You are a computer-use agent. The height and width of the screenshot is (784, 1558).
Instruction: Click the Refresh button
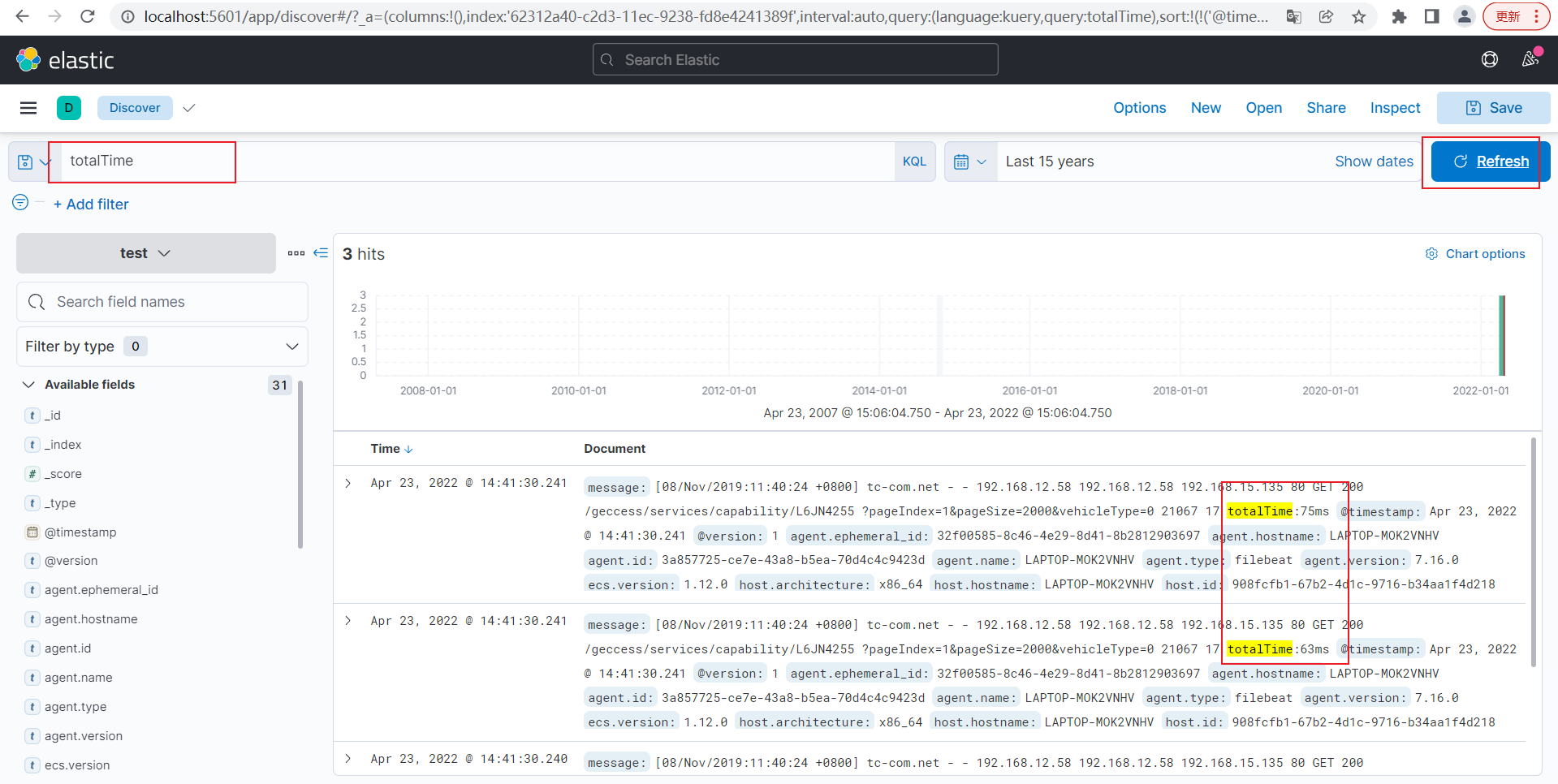[1491, 162]
